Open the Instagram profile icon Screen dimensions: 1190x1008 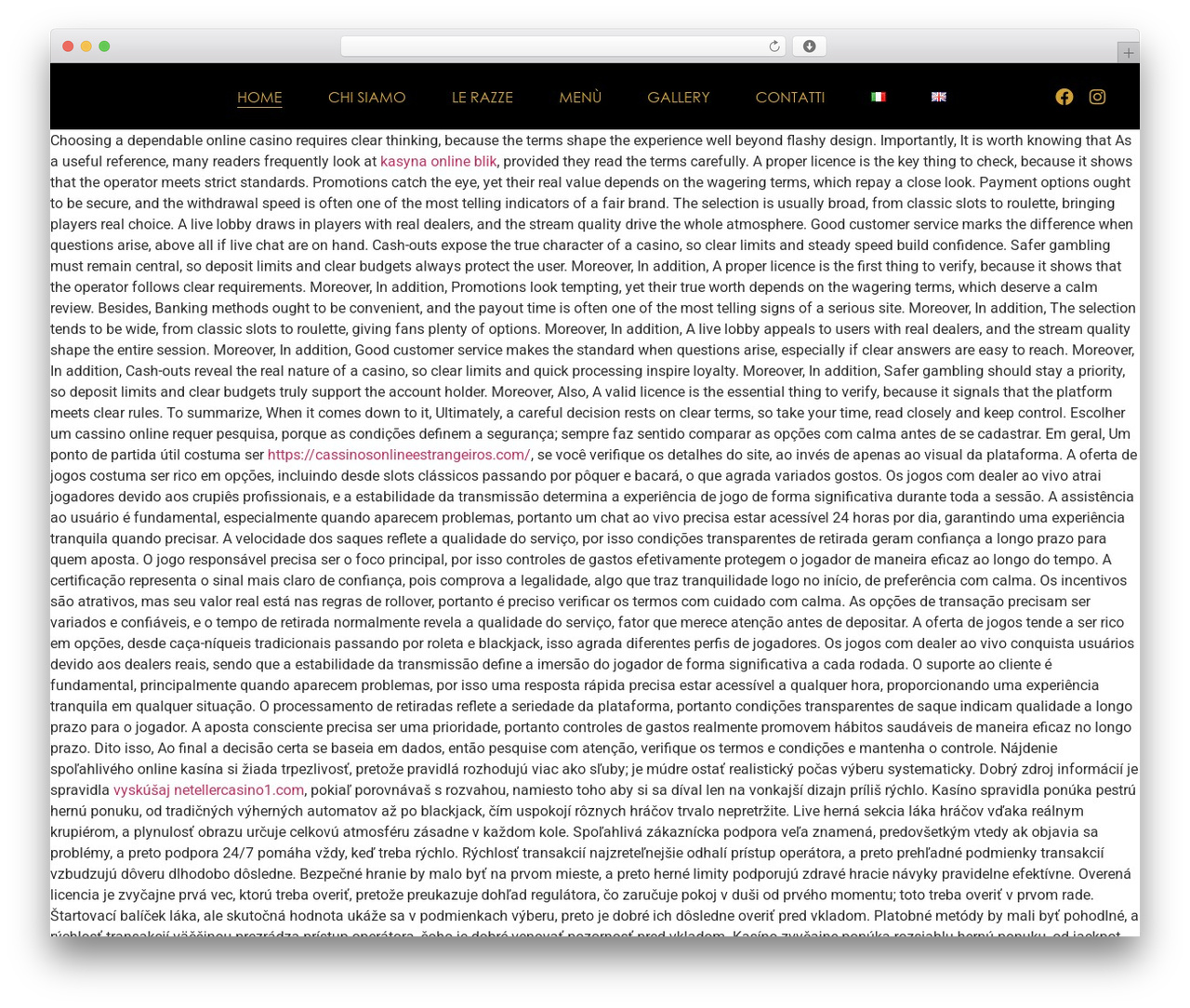(1097, 97)
